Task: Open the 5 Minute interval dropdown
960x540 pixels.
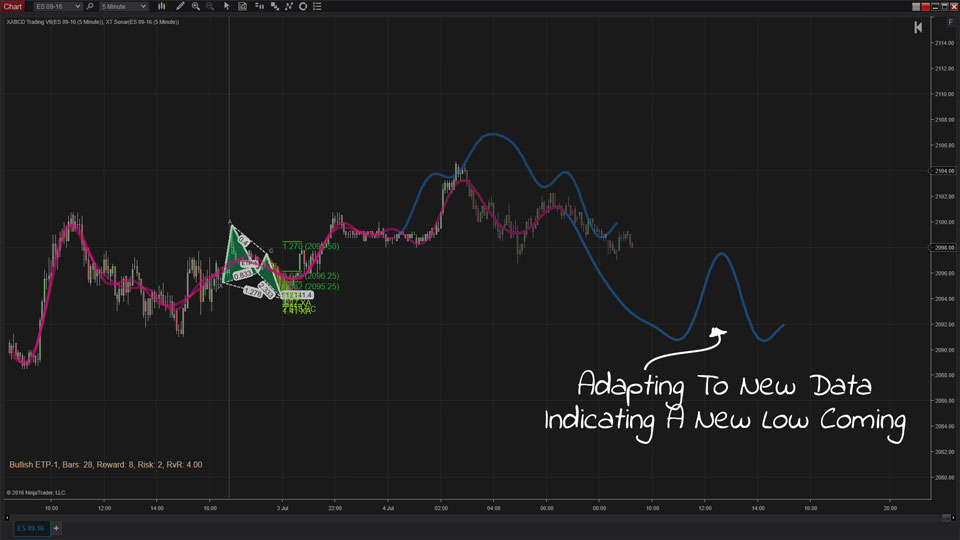Action: pyautogui.click(x=124, y=6)
